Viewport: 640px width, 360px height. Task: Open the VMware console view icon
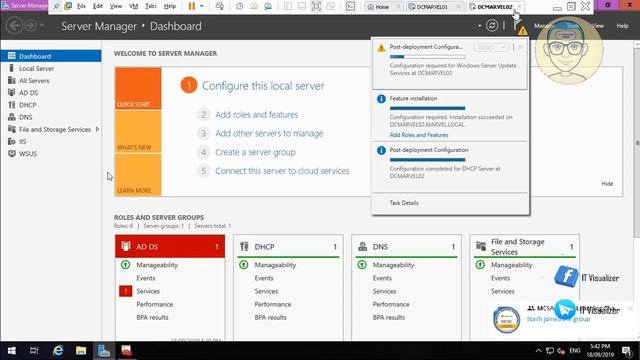(350, 6)
